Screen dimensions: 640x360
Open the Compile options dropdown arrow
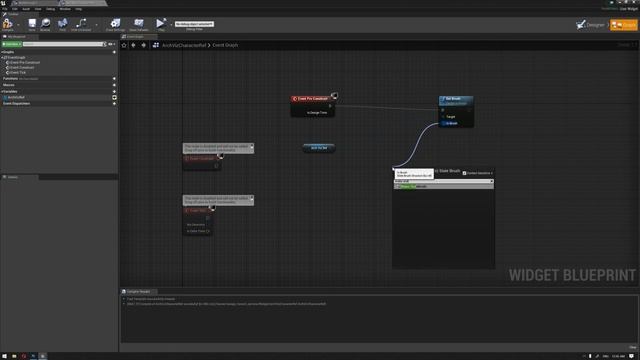18,24
